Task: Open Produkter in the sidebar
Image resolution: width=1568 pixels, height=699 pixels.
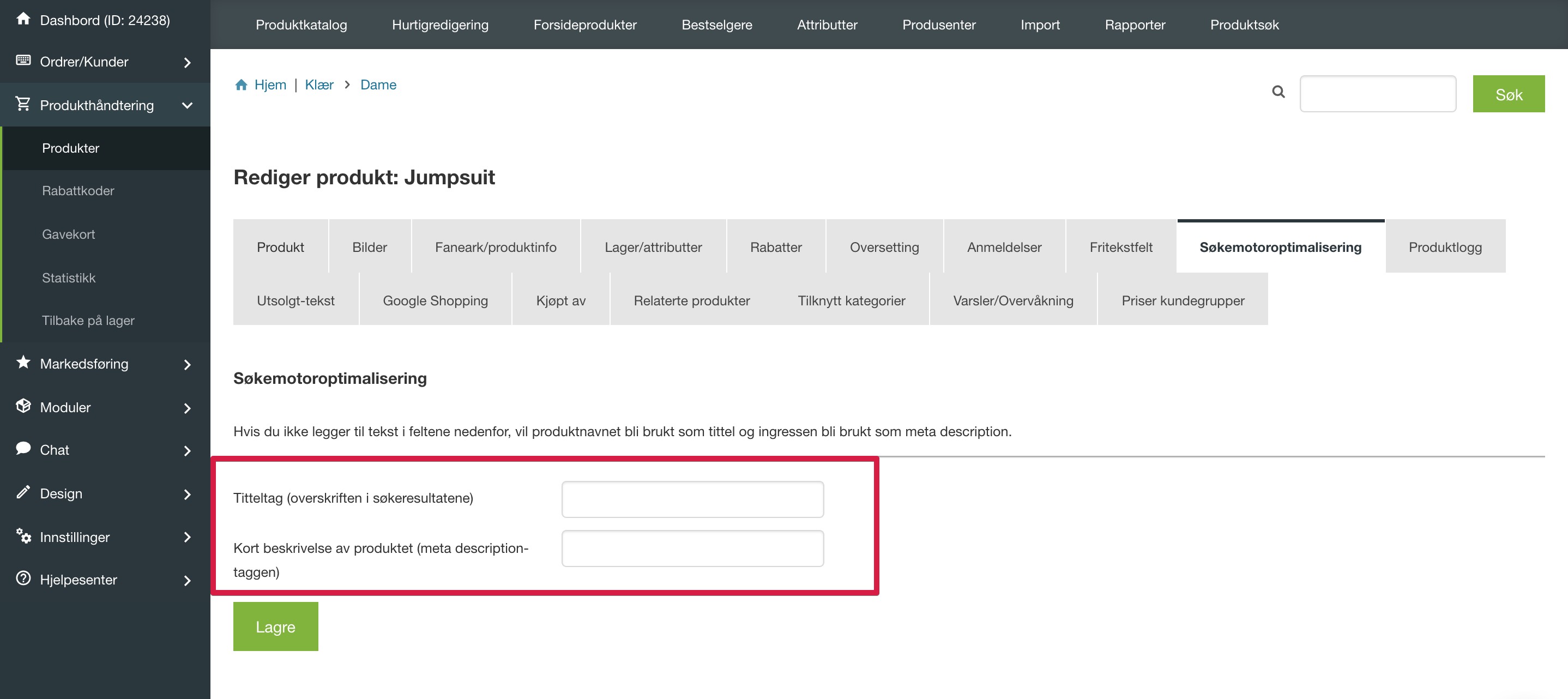Action: coord(106,148)
